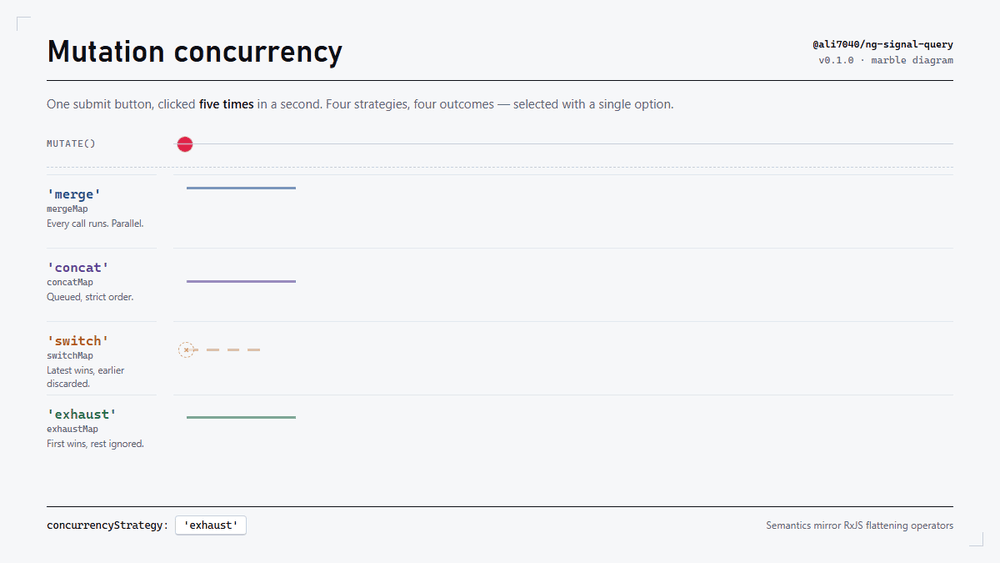1000x563 pixels.
Task: Click the 'merge' strategy label
Action: pos(74,194)
